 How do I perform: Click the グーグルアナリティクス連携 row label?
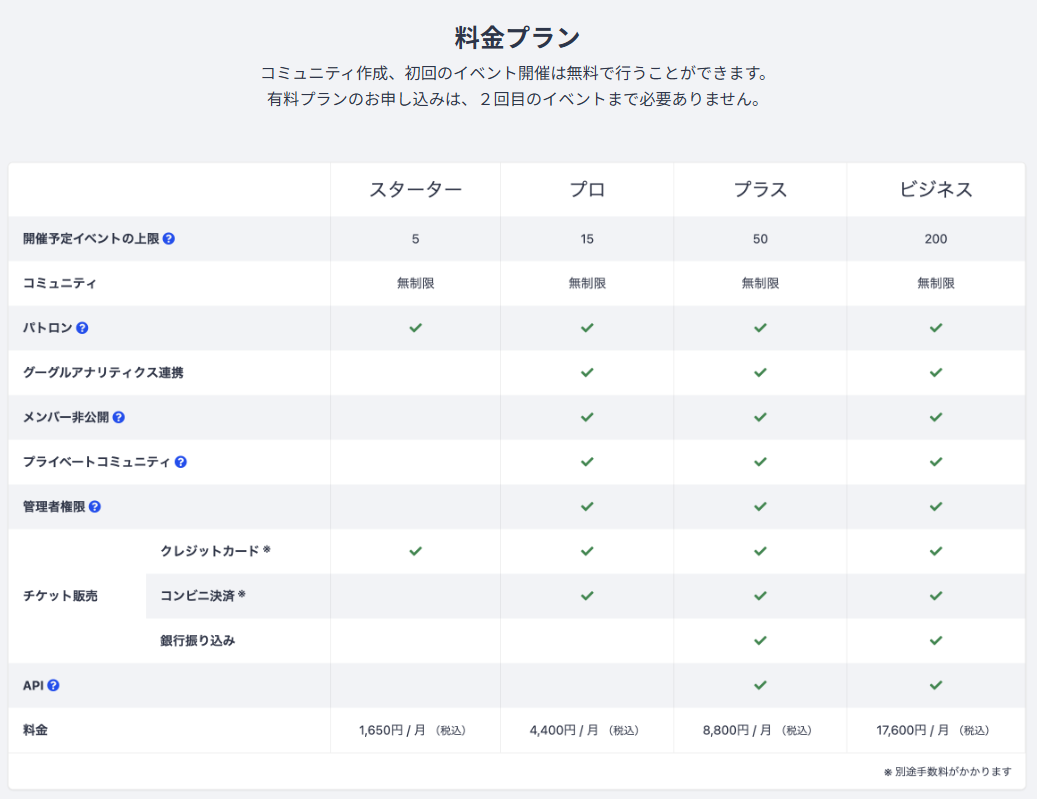(103, 373)
